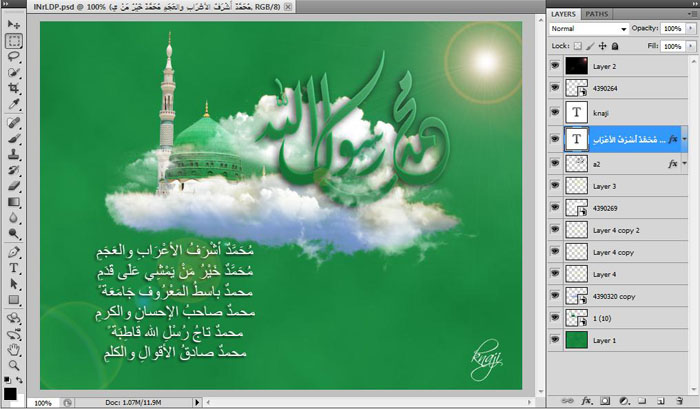The image size is (700, 409).
Task: Click the Fill percentage field
Action: [671, 46]
